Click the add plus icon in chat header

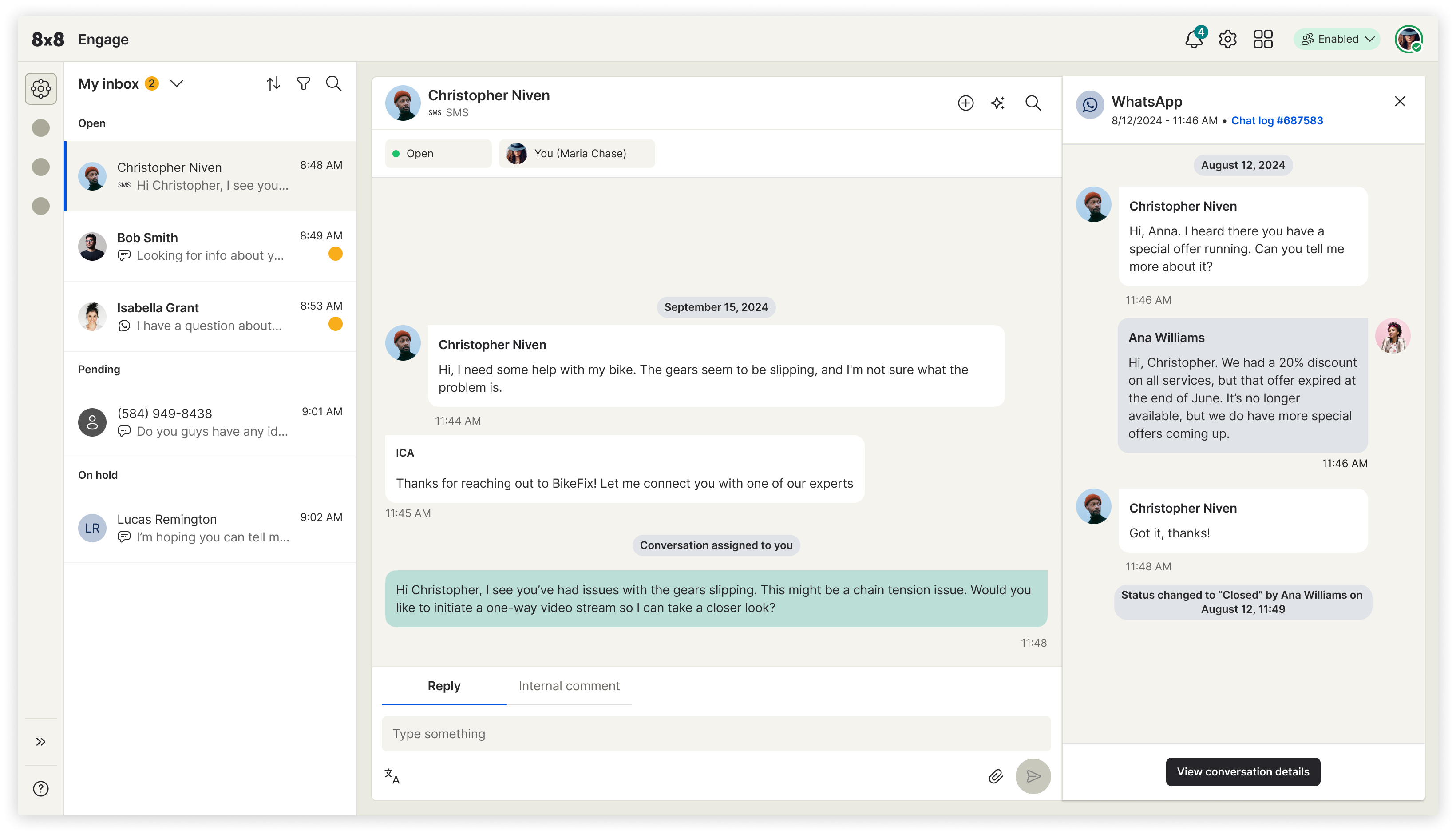965,103
